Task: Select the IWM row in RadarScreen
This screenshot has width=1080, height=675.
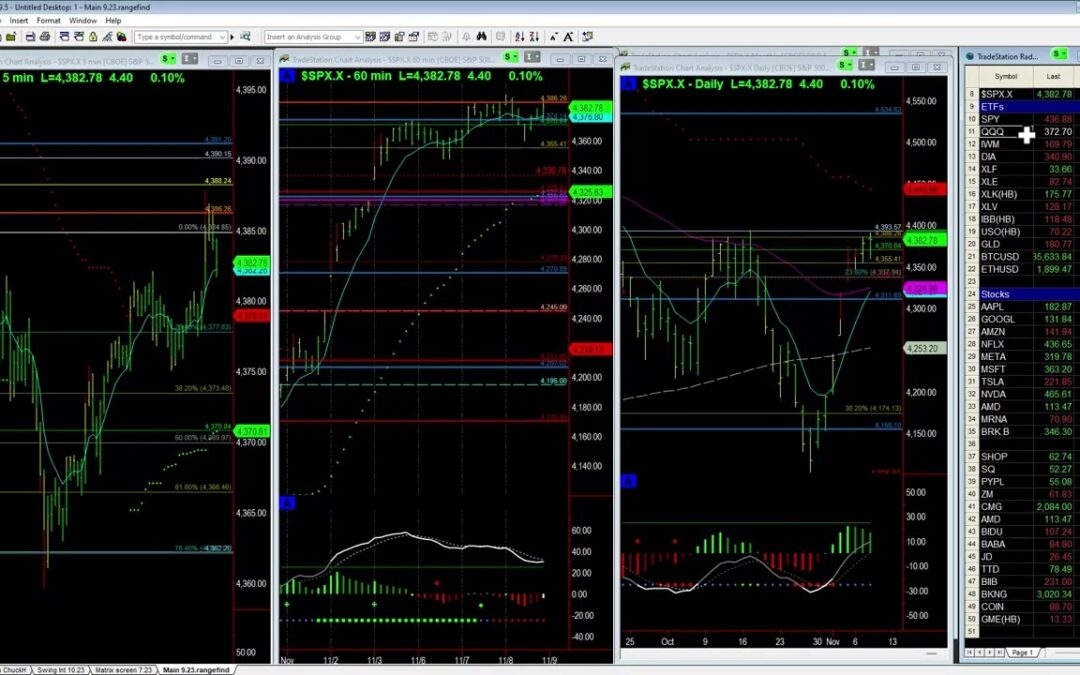Action: point(1022,144)
